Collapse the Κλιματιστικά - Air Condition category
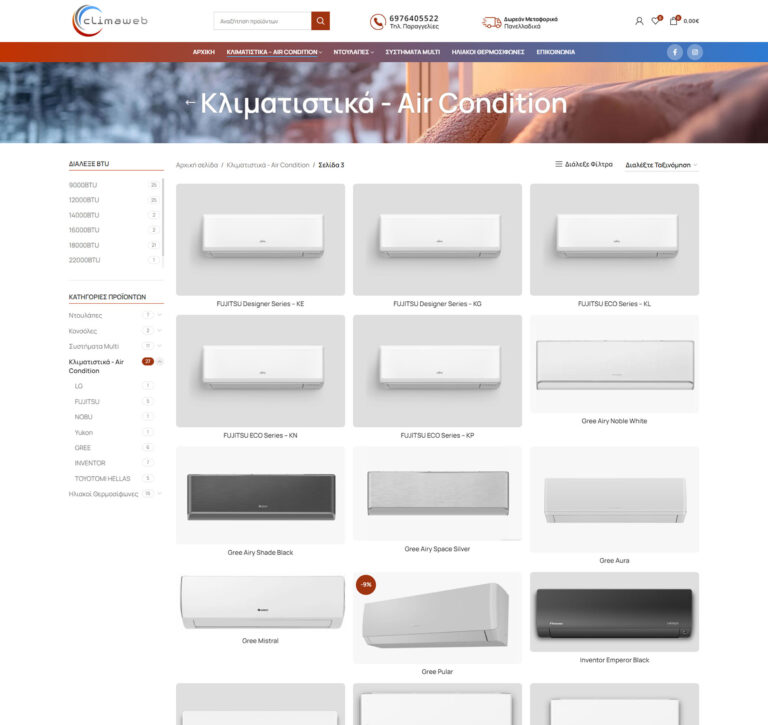Viewport: 768px width, 725px height. 160,362
